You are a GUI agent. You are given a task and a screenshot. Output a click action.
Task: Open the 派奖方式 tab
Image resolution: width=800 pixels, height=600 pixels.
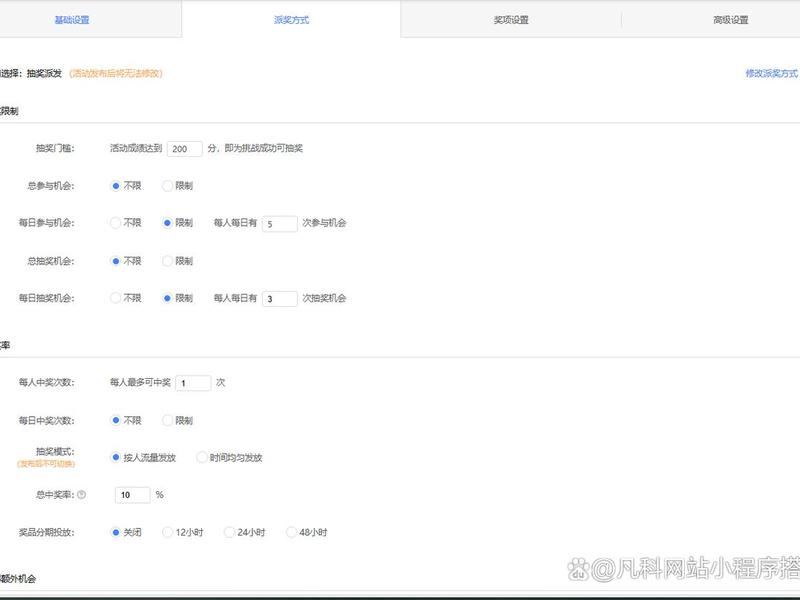pos(291,20)
